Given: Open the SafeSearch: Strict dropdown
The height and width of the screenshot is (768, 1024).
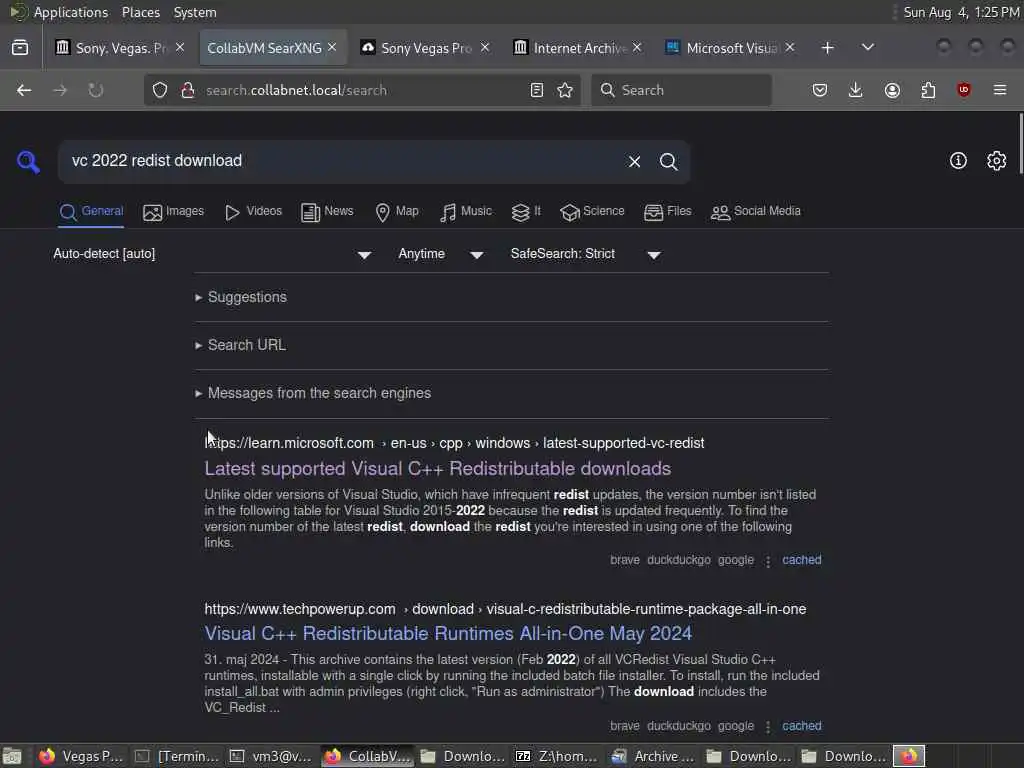Looking at the screenshot, I should (586, 254).
